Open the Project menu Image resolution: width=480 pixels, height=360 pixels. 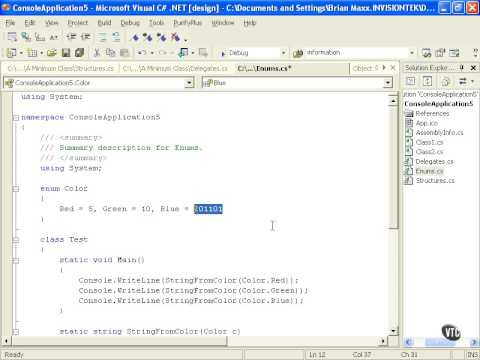pyautogui.click(x=78, y=23)
